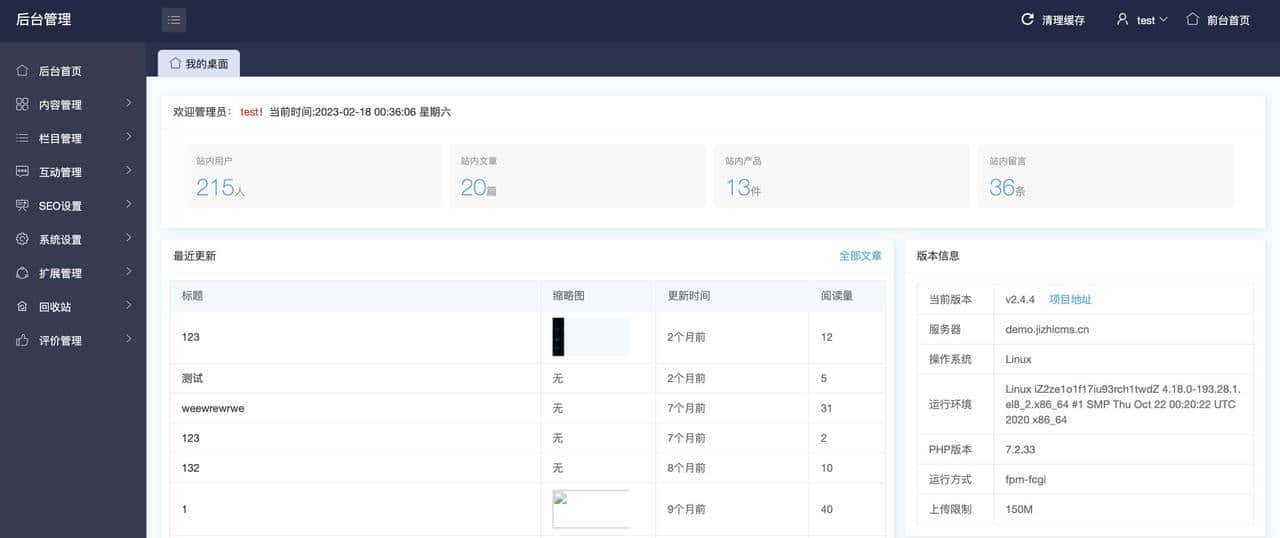Click the 站内产品 13件 stat card

click(x=841, y=176)
